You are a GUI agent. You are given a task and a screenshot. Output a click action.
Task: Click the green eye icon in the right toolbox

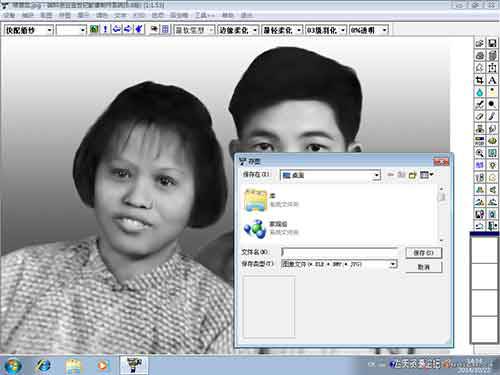coord(492,141)
